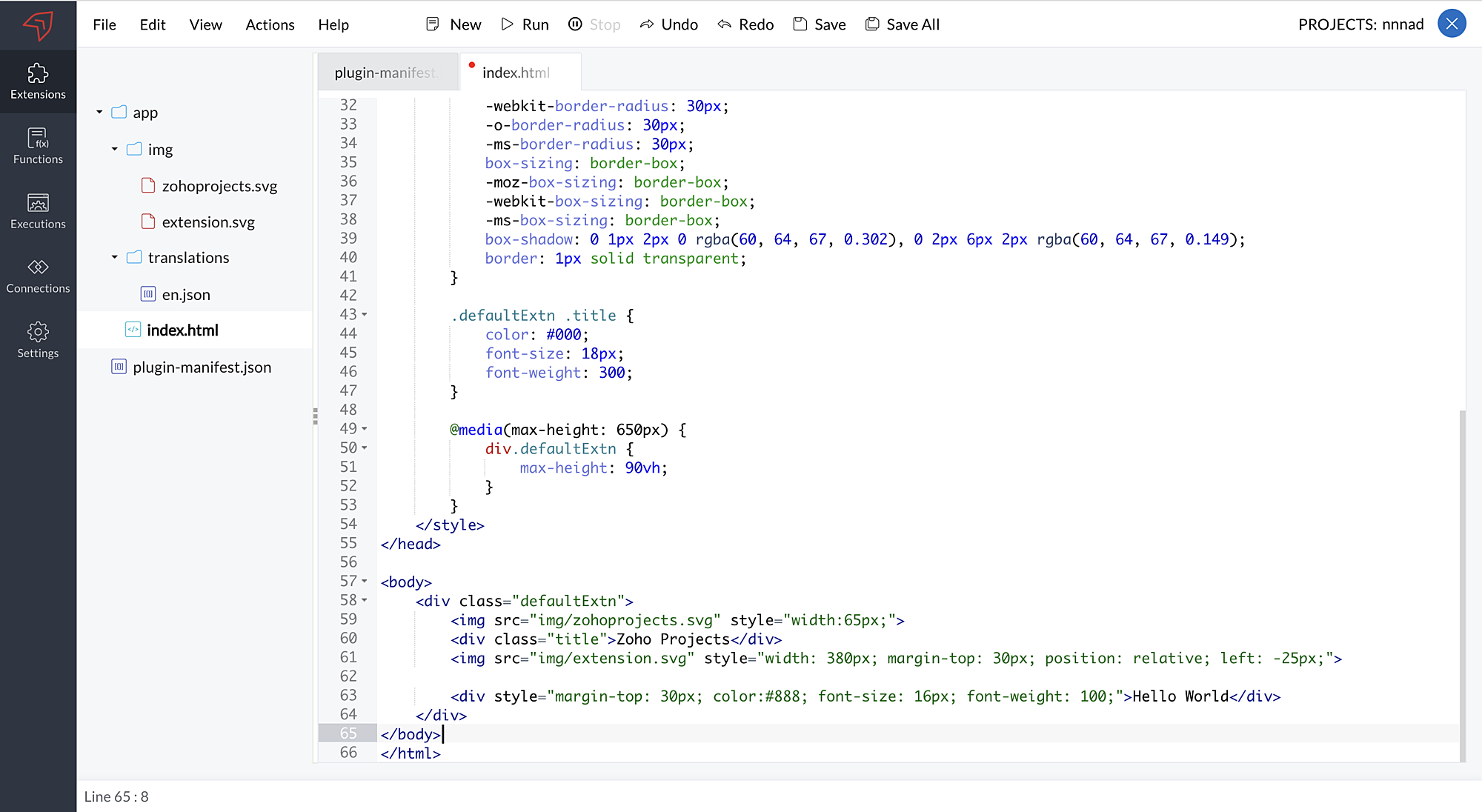The height and width of the screenshot is (812, 1482).
Task: Open the Actions menu
Action: (x=270, y=24)
